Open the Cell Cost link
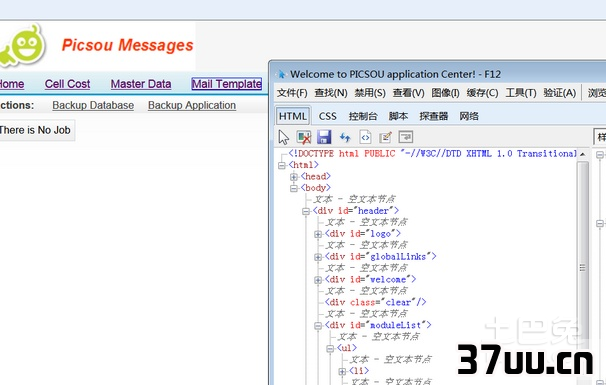Image resolution: width=606 pixels, height=385 pixels. pyautogui.click(x=67, y=84)
